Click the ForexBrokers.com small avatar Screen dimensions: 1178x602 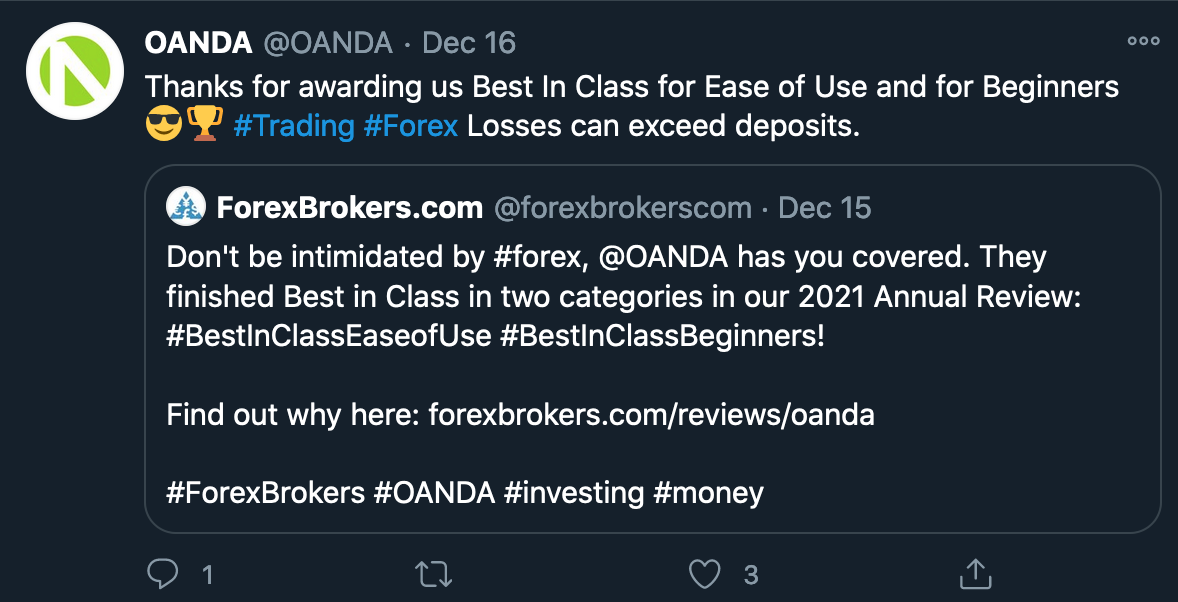coord(186,207)
